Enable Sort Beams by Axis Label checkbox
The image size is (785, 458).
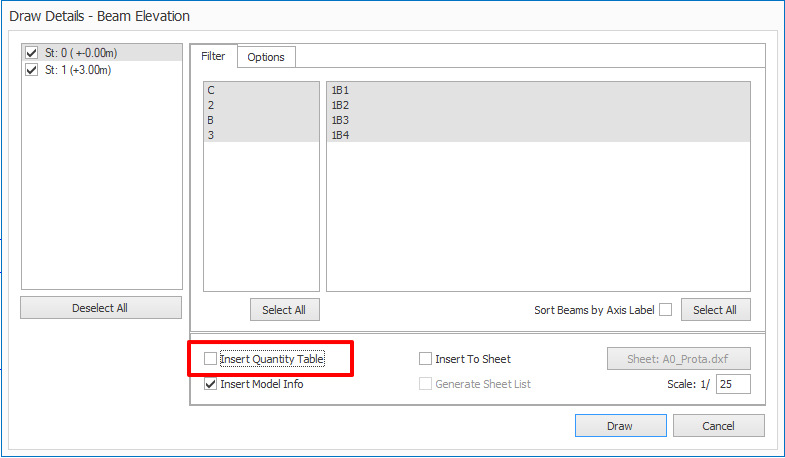[665, 310]
